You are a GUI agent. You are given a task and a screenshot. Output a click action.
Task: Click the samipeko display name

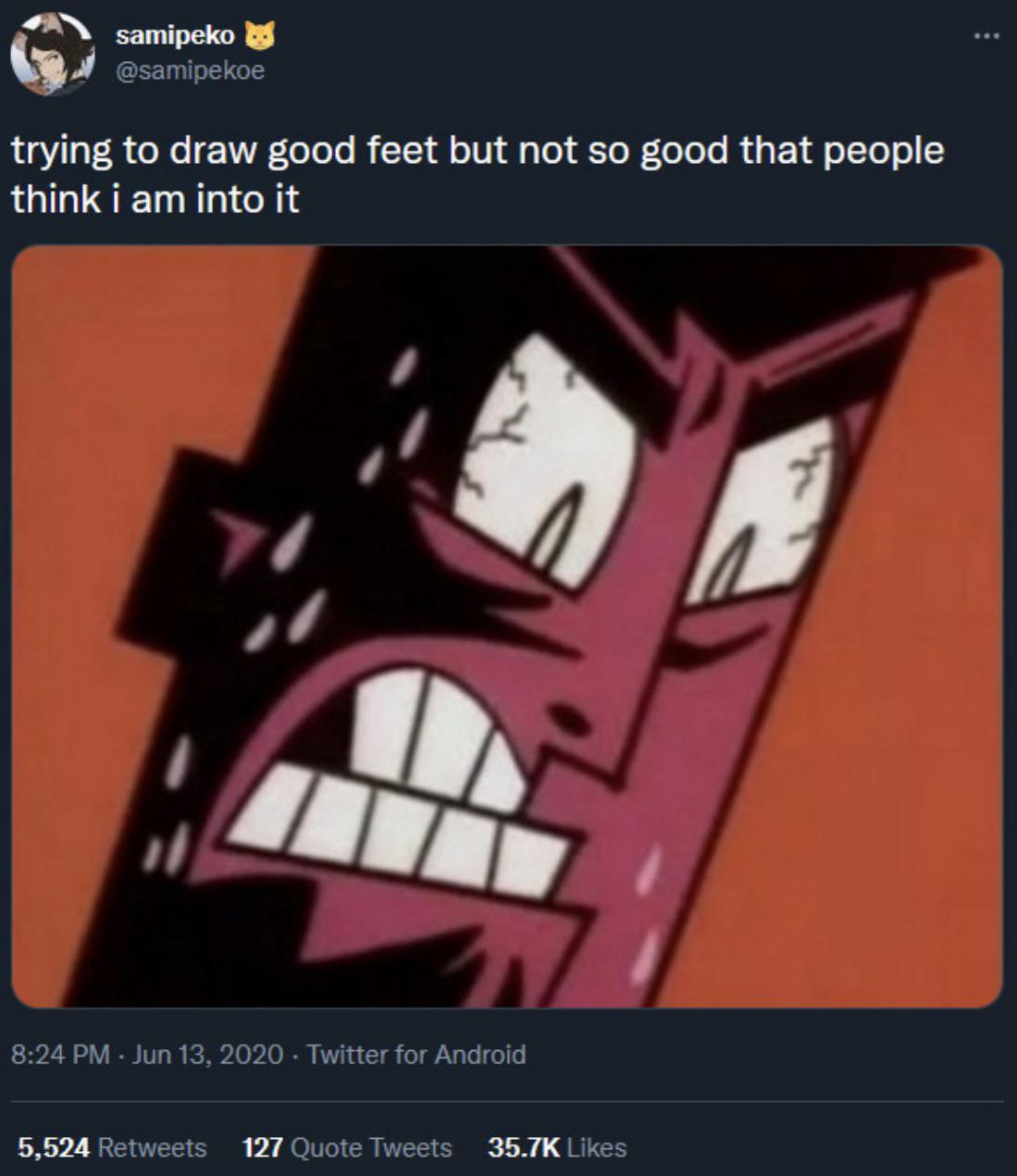pyautogui.click(x=174, y=36)
